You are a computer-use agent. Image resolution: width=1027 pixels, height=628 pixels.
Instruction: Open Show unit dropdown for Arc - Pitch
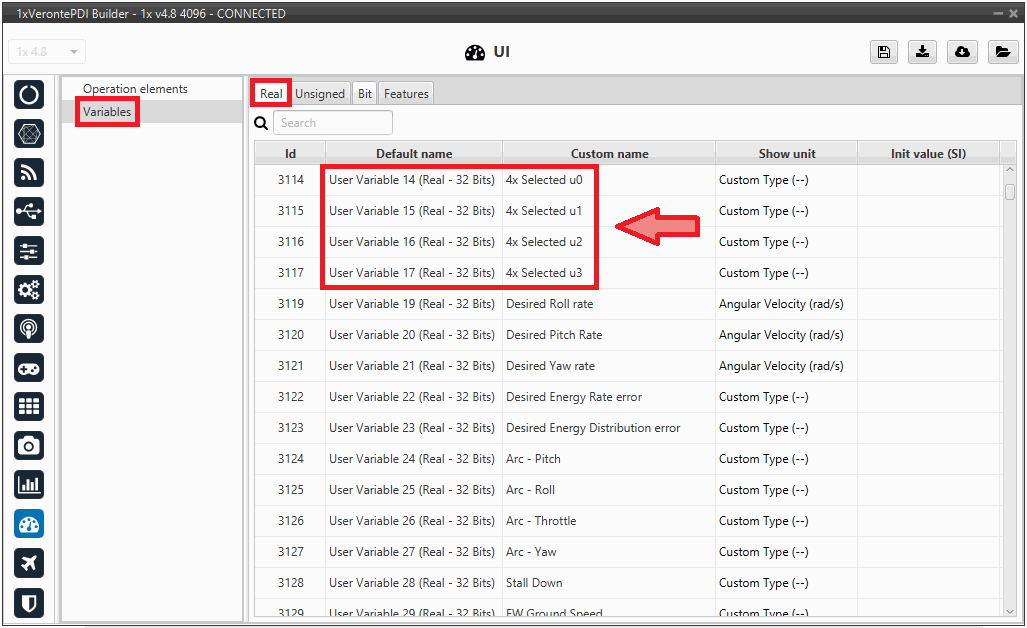785,459
